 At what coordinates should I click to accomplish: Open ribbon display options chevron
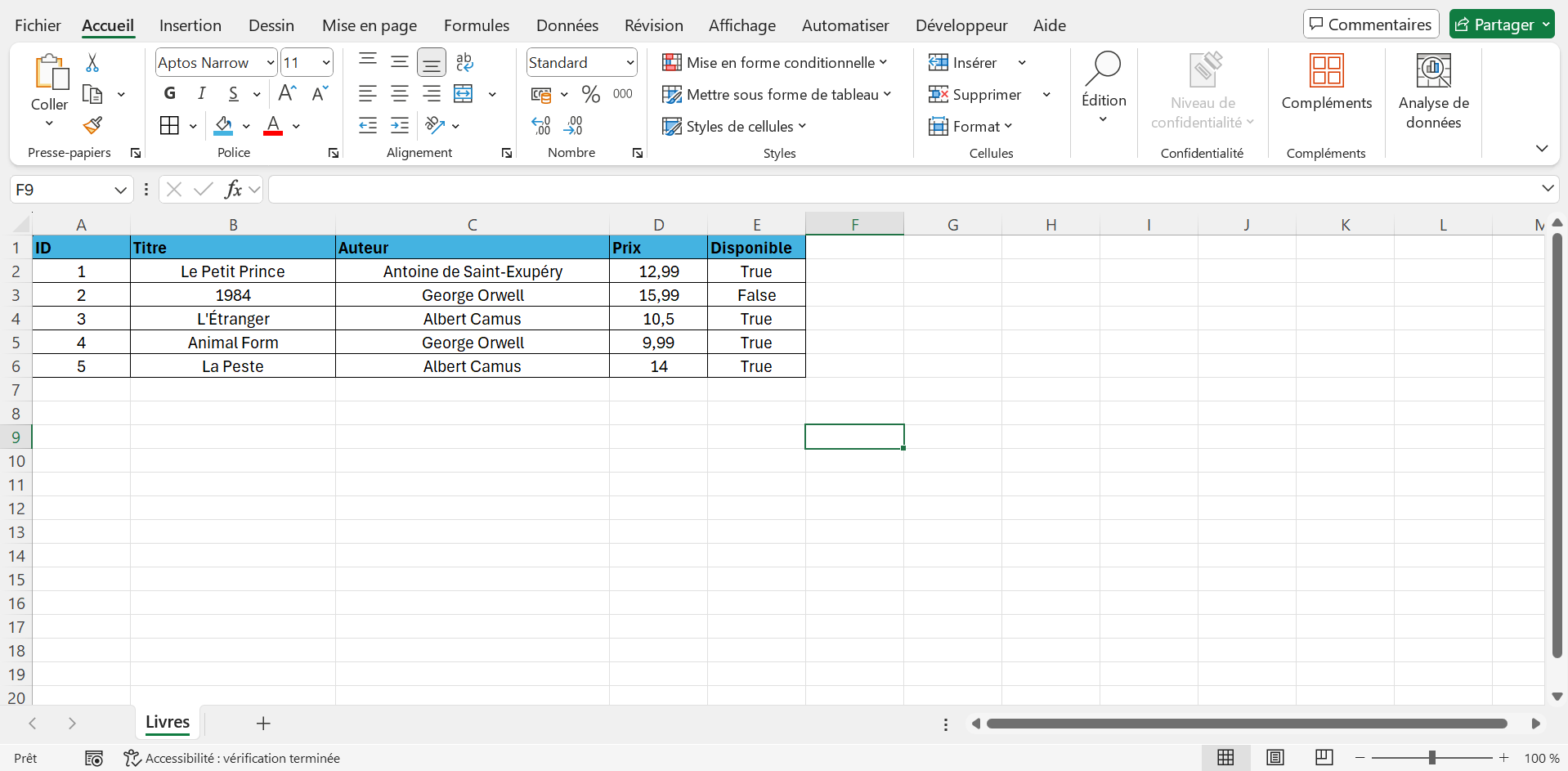1542,148
